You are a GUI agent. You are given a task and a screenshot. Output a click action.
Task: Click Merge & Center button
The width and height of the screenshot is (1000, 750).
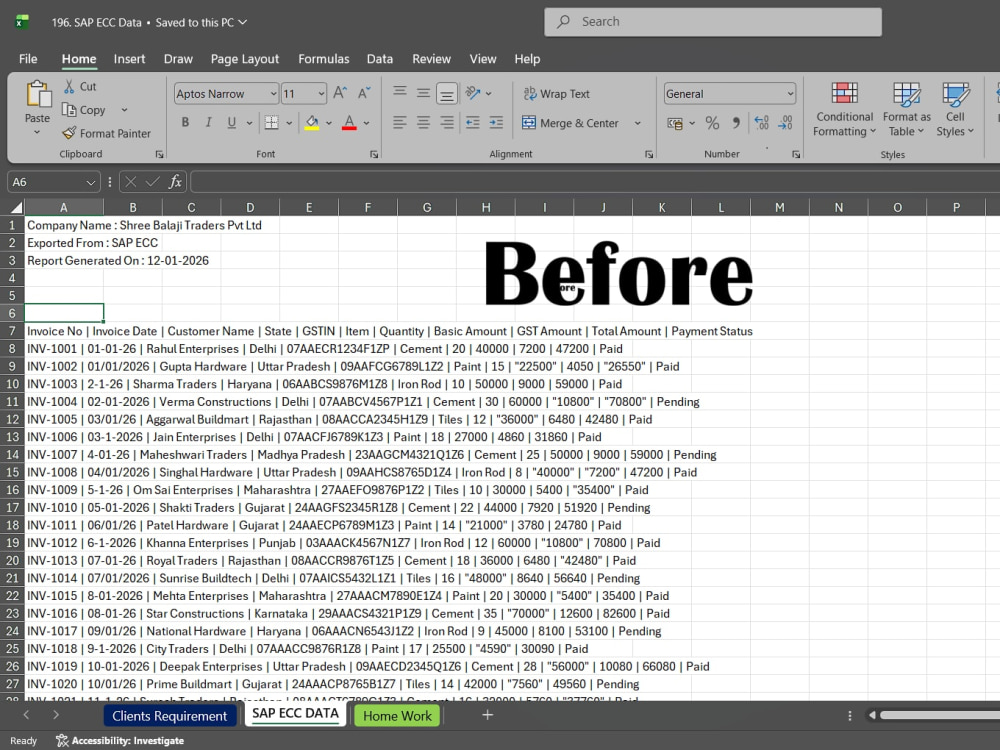[x=571, y=122]
